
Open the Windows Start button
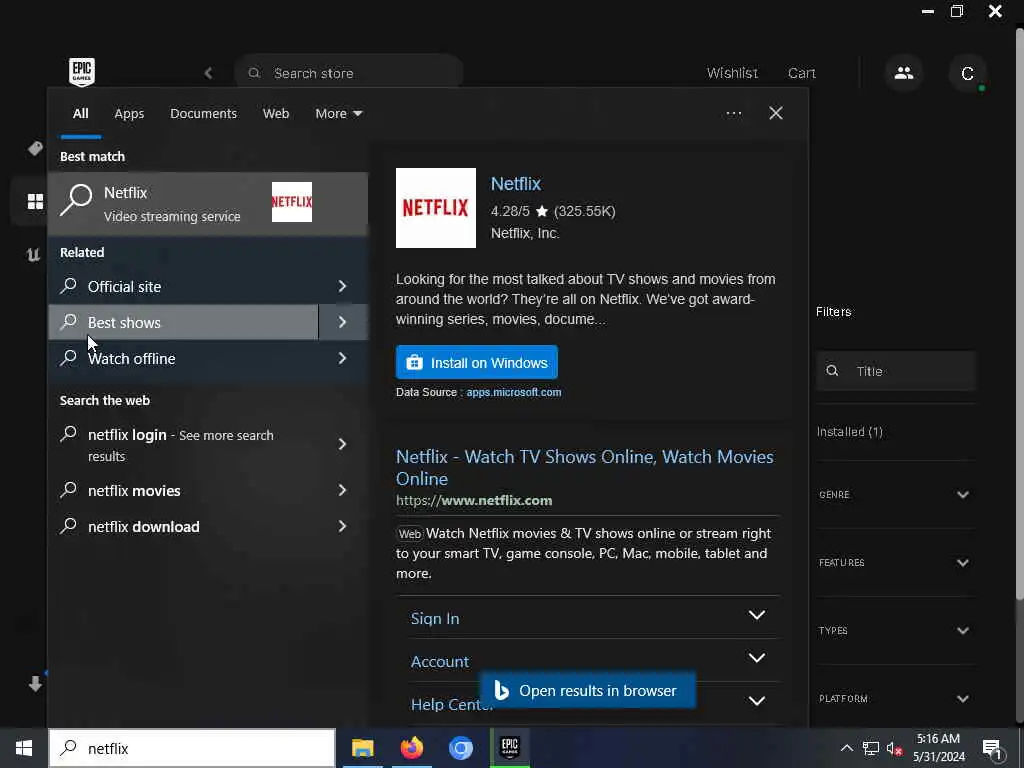coord(24,748)
